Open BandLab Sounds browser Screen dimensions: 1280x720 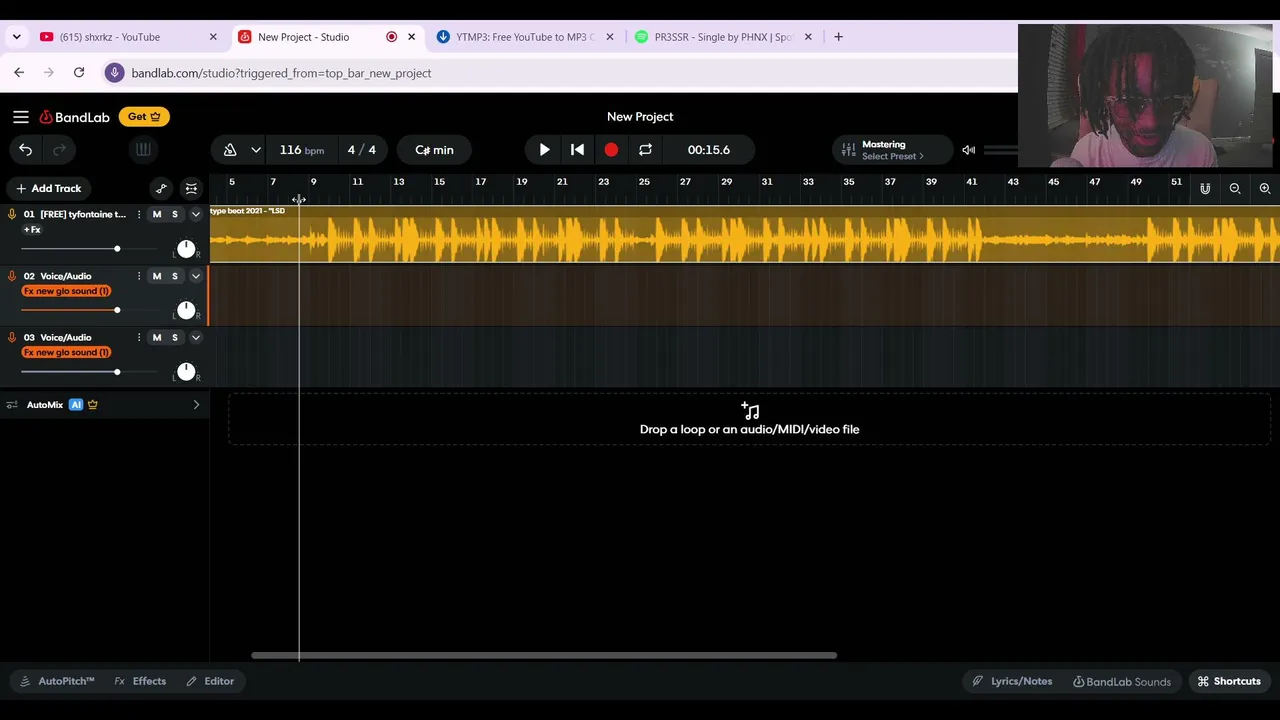point(1122,681)
